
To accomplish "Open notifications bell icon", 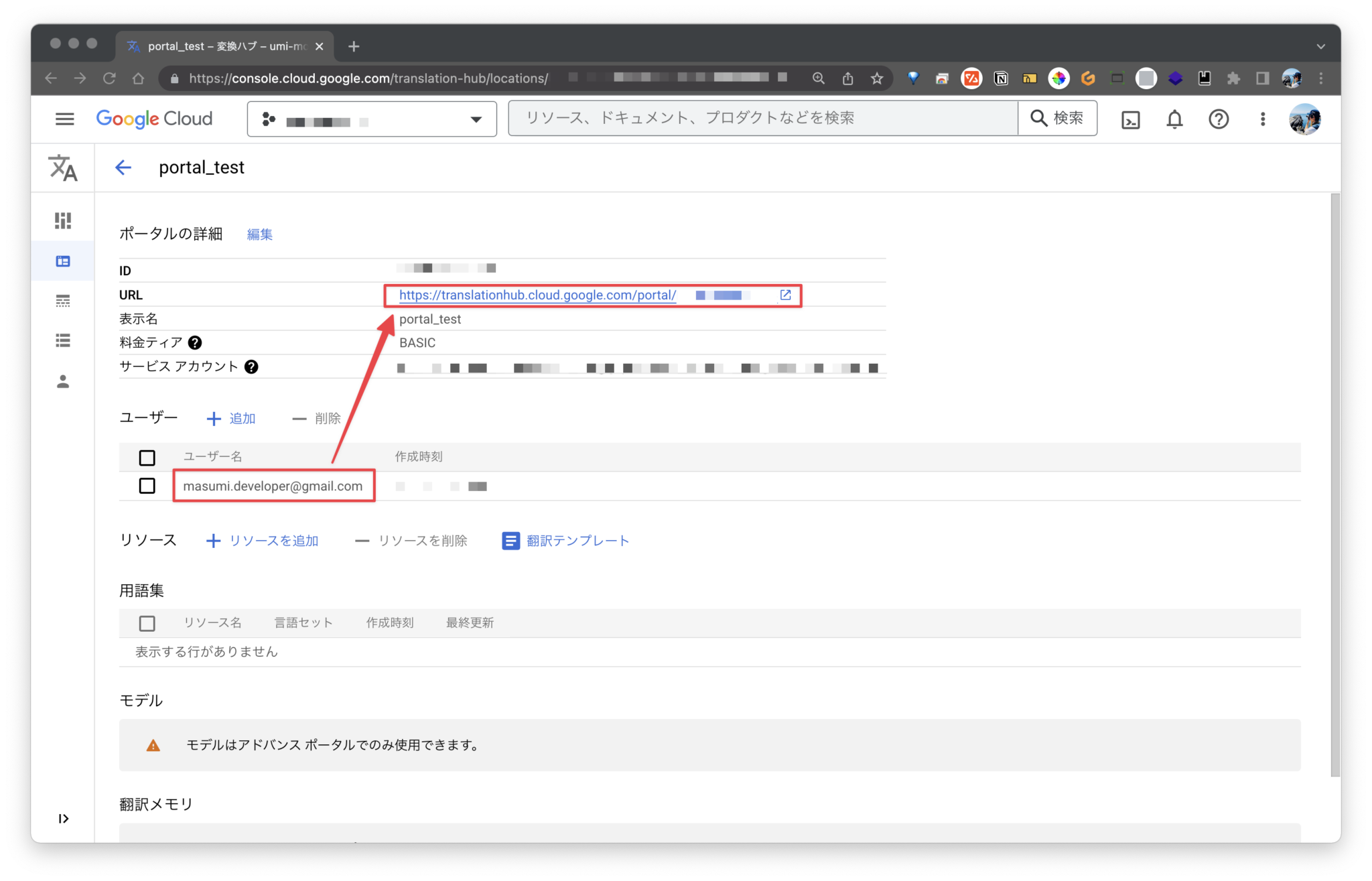I will point(1174,119).
